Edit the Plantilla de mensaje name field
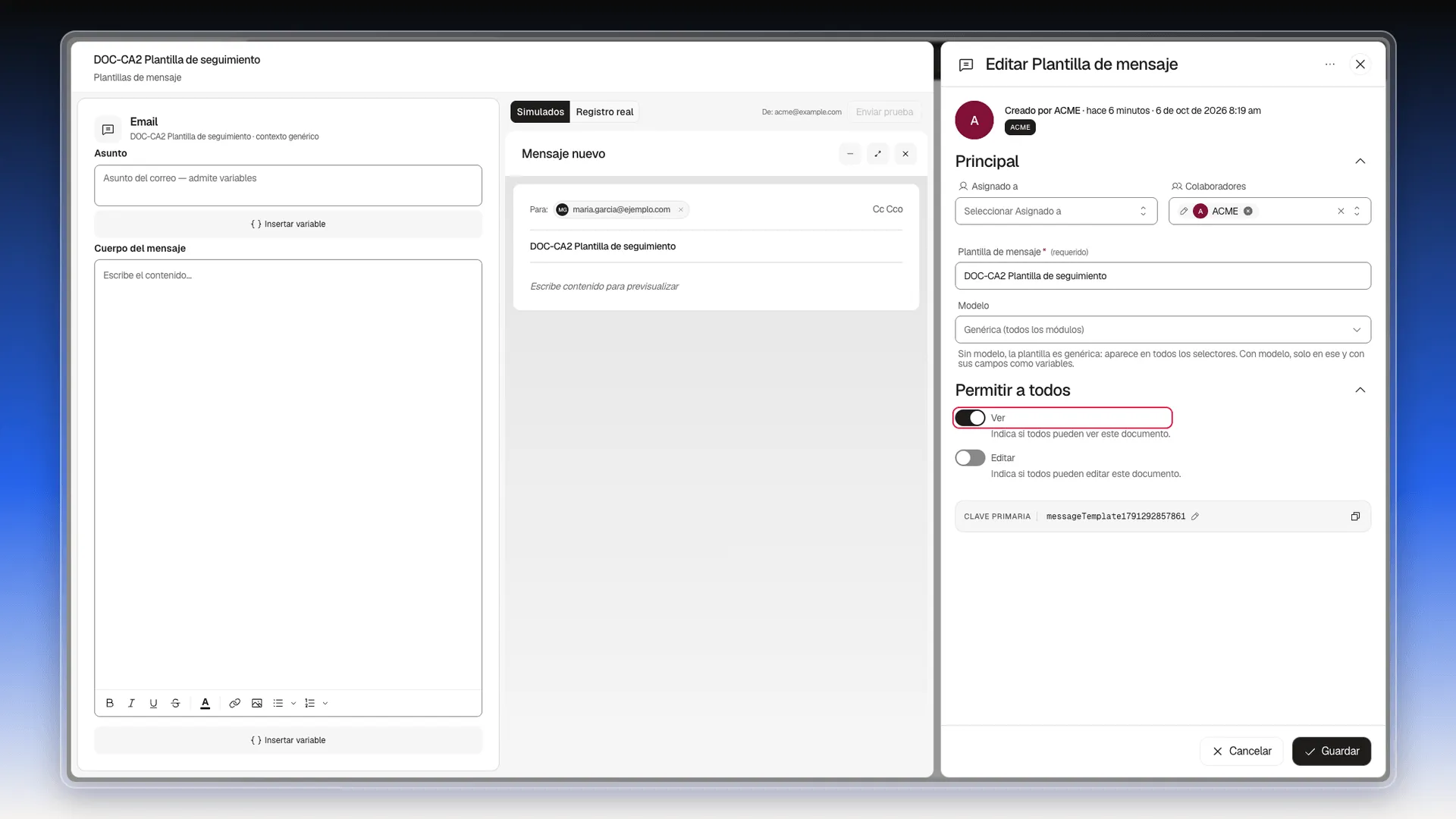 pos(1163,276)
